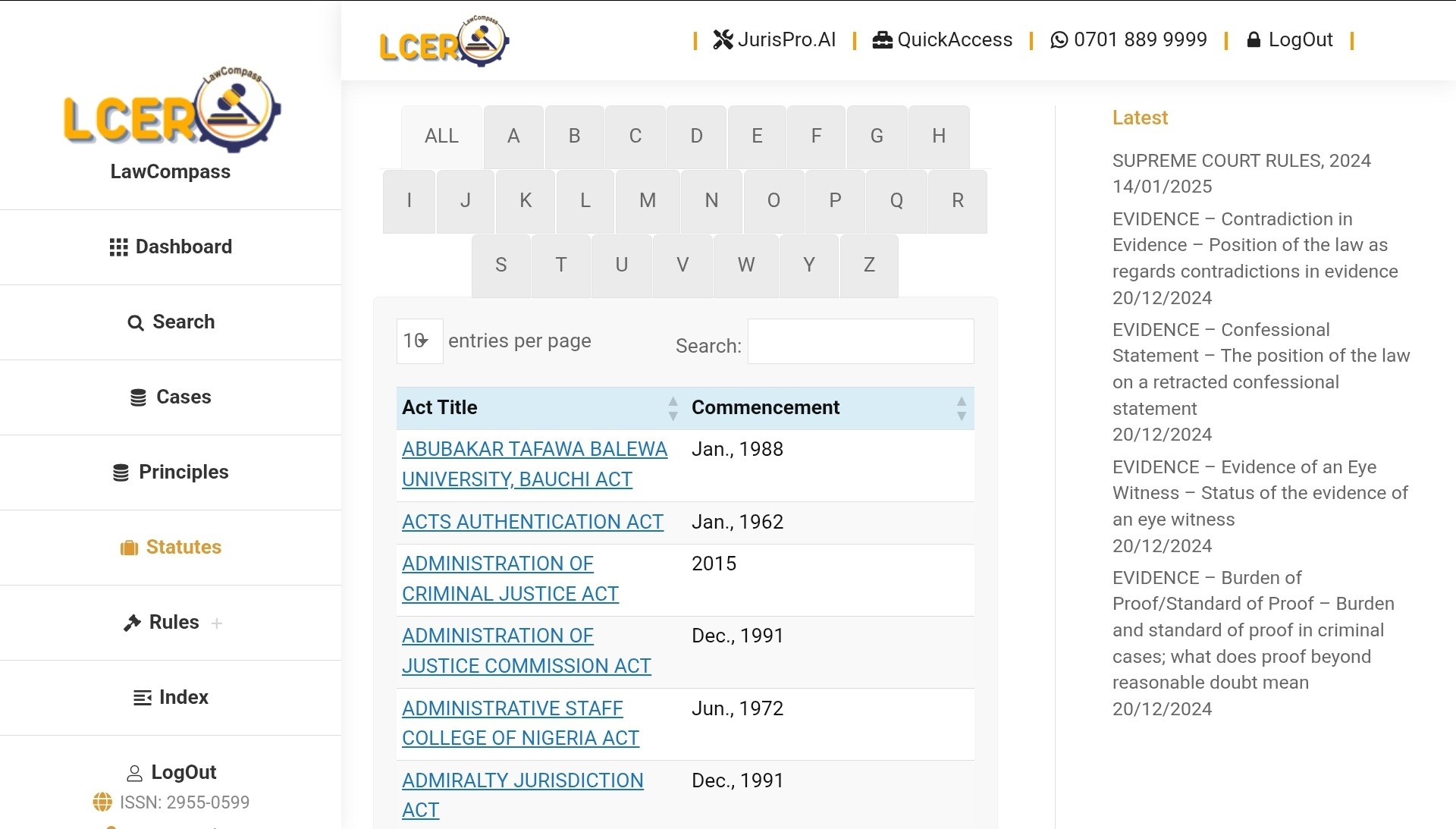
Task: Filter statutes by letter S tab
Action: 500,265
